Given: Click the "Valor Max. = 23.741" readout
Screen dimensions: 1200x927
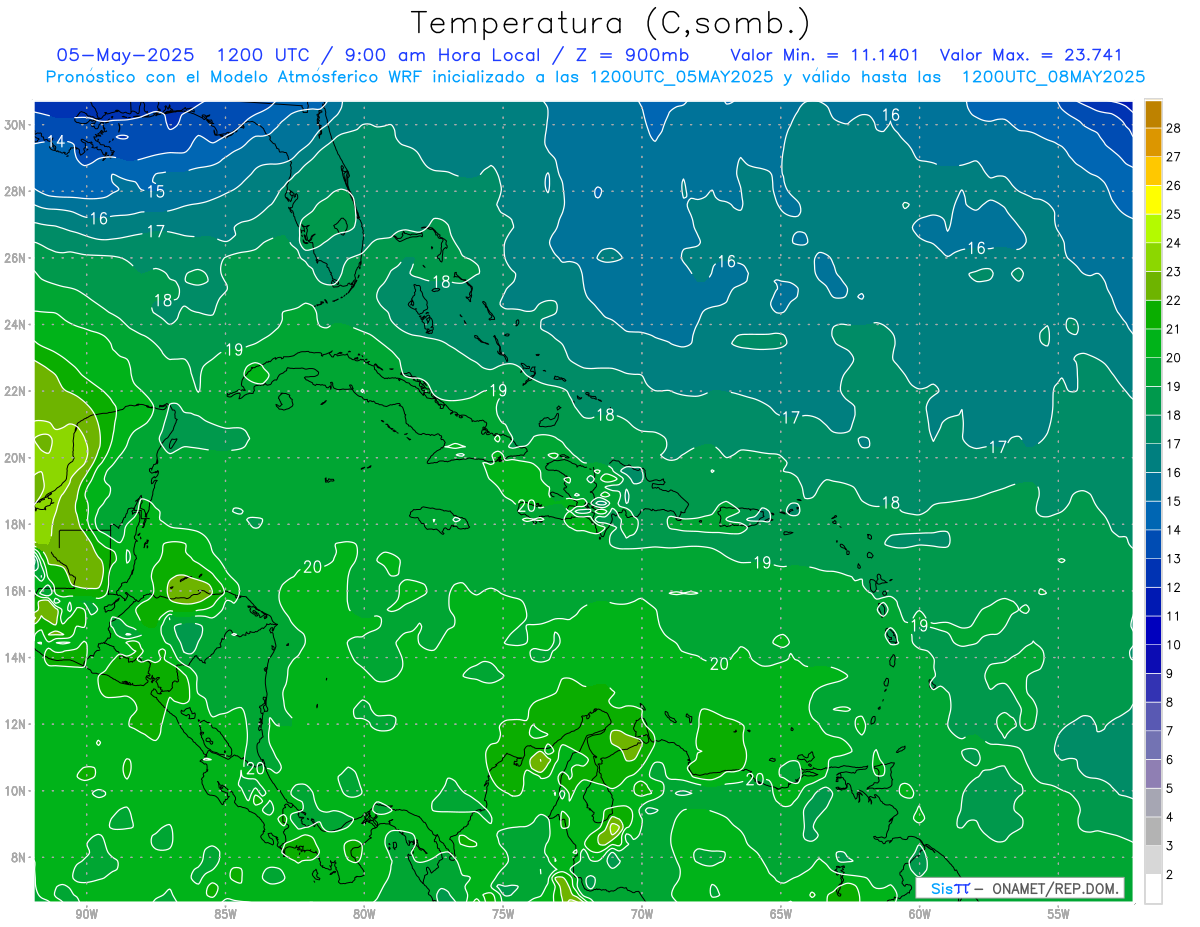Looking at the screenshot, I should pyautogui.click(x=1031, y=55).
